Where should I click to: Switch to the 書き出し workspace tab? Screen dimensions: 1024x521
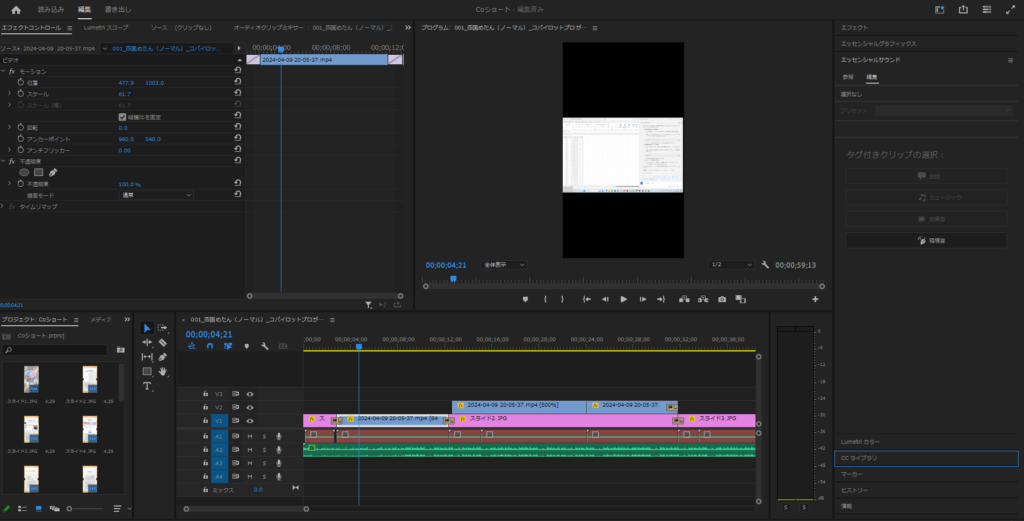pyautogui.click(x=116, y=9)
